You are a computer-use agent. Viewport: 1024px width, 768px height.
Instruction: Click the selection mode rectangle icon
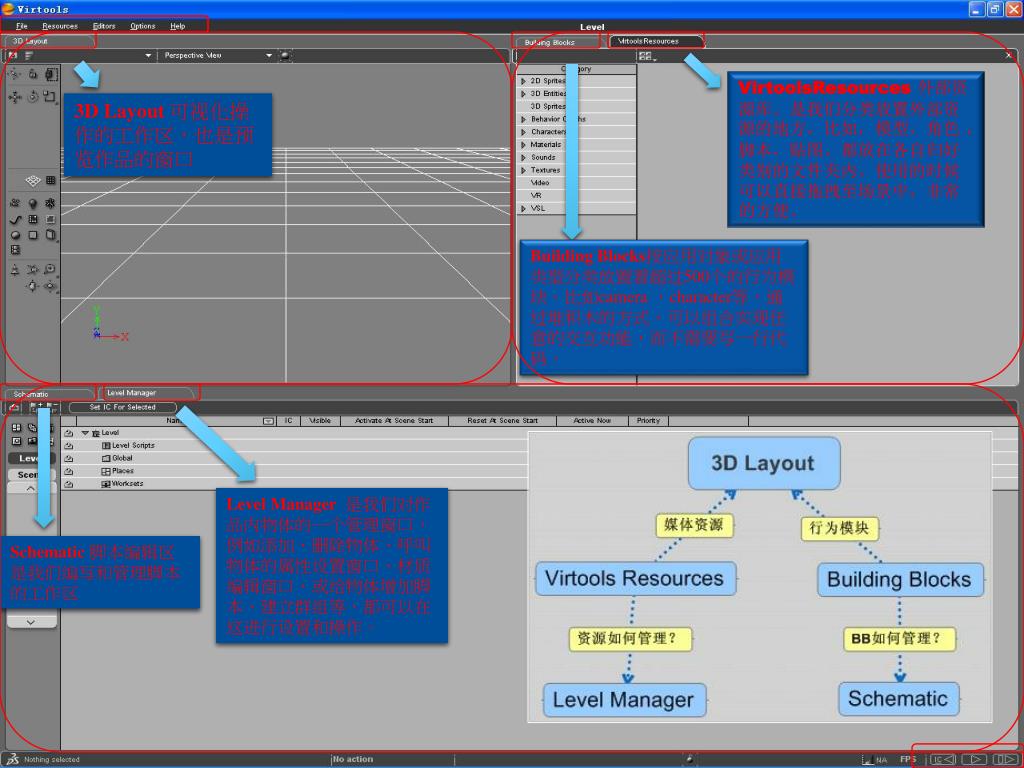50,74
